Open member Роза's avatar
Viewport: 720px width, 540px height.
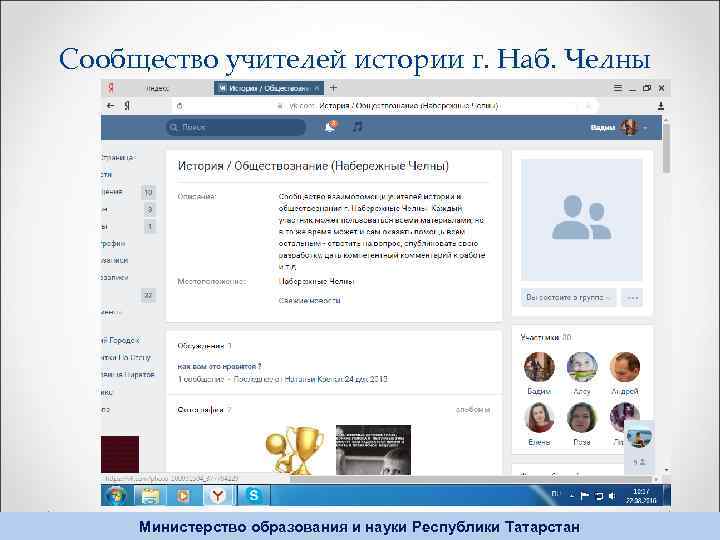[582, 417]
